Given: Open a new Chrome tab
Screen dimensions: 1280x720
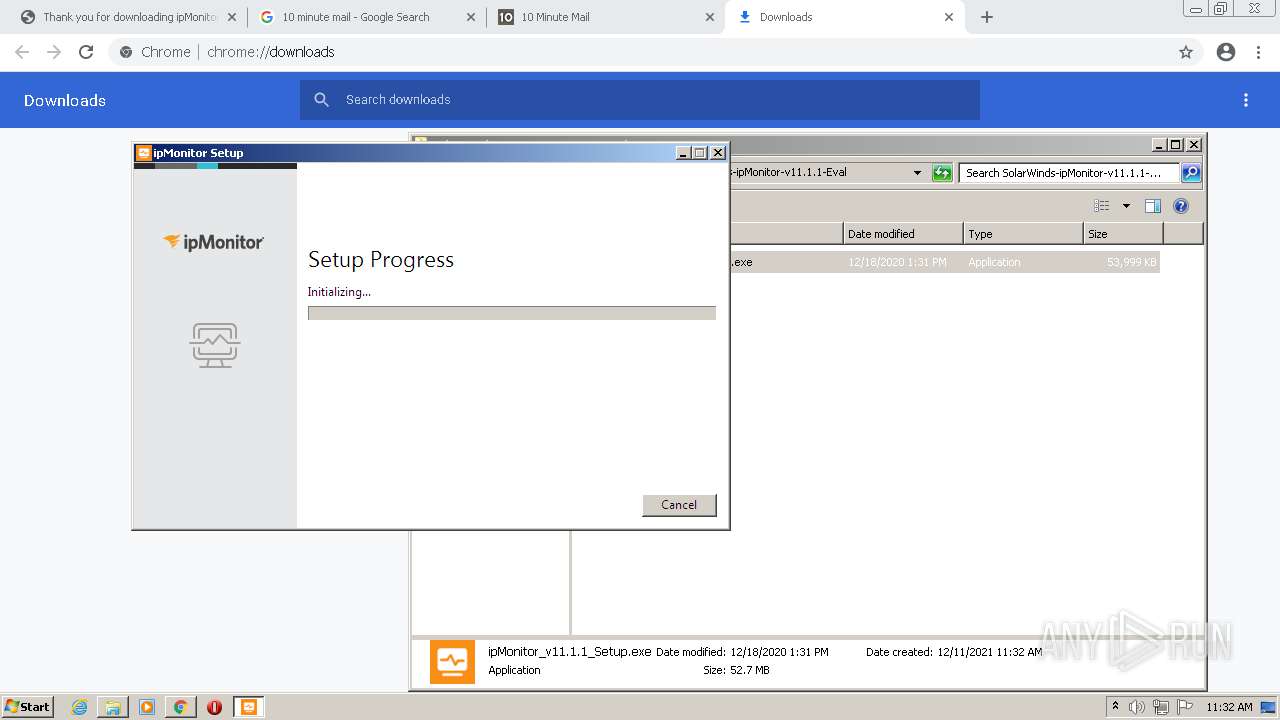Looking at the screenshot, I should 987,17.
